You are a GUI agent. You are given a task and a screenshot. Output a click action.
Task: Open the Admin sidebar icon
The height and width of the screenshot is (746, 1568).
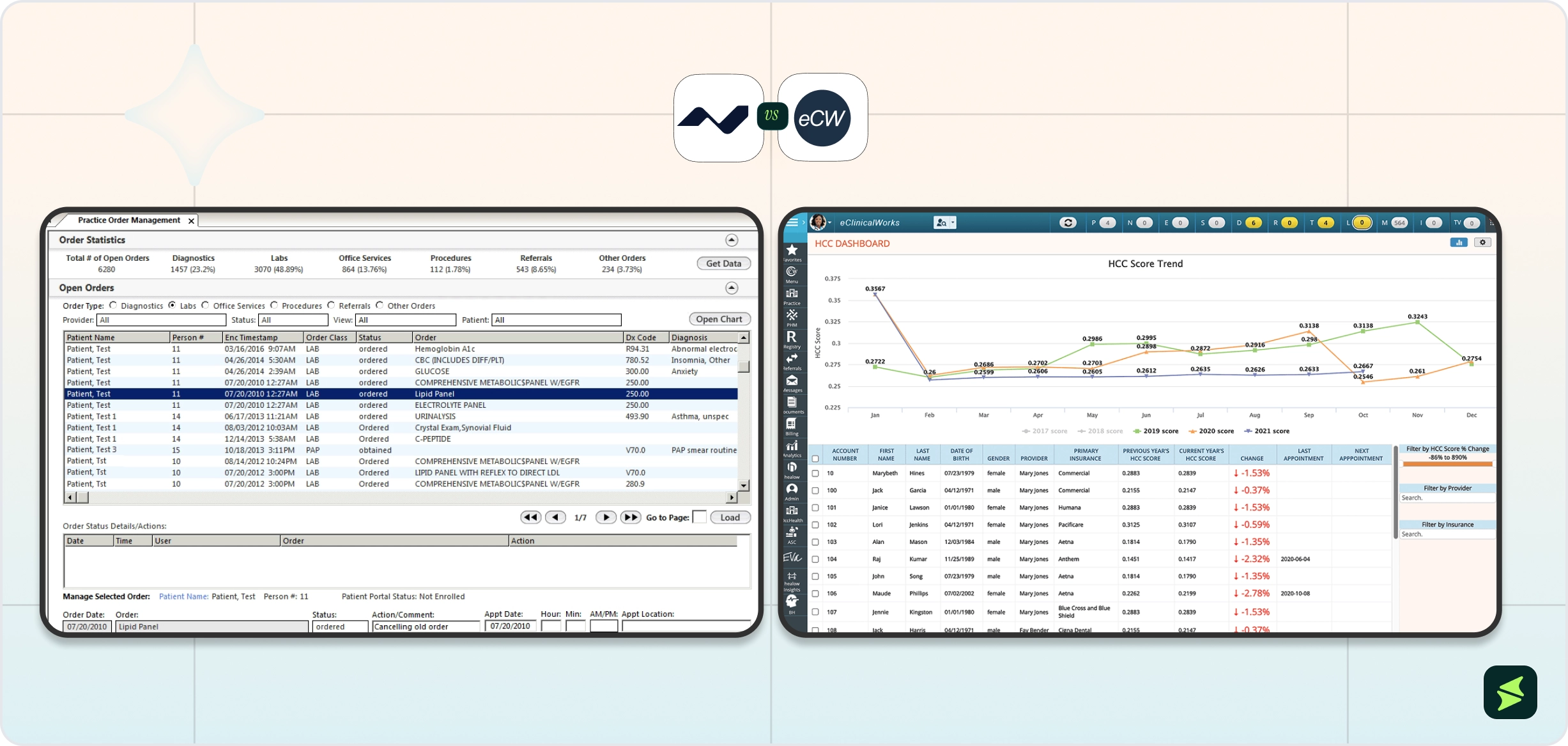point(792,492)
